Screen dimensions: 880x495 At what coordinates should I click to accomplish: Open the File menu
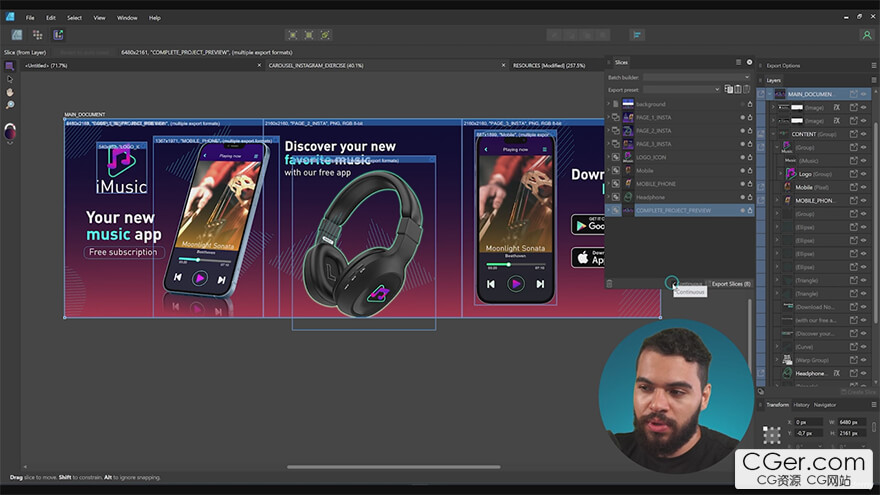click(x=30, y=17)
